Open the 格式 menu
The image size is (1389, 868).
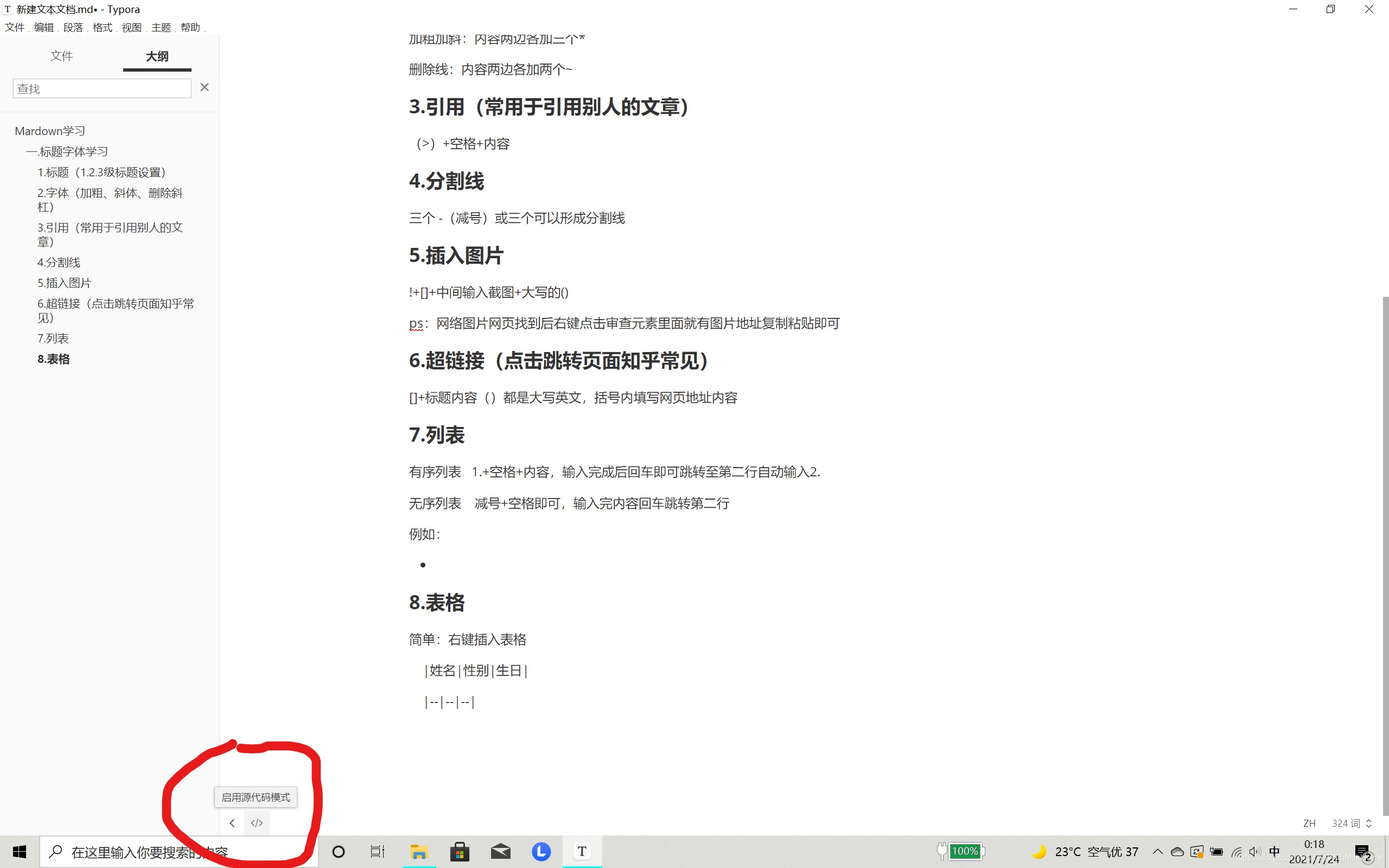(102, 28)
